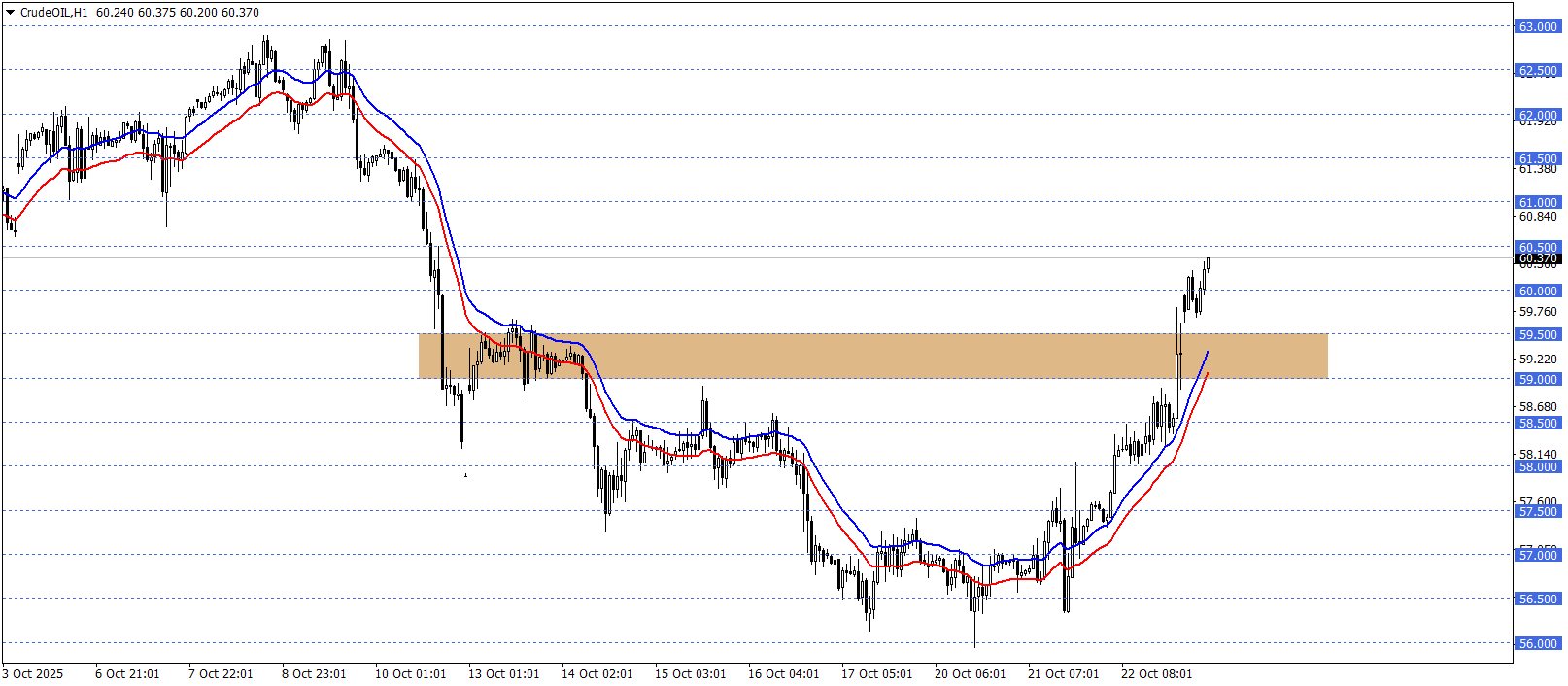Click the 10 Oct 01:01 time axis label

(x=410, y=673)
